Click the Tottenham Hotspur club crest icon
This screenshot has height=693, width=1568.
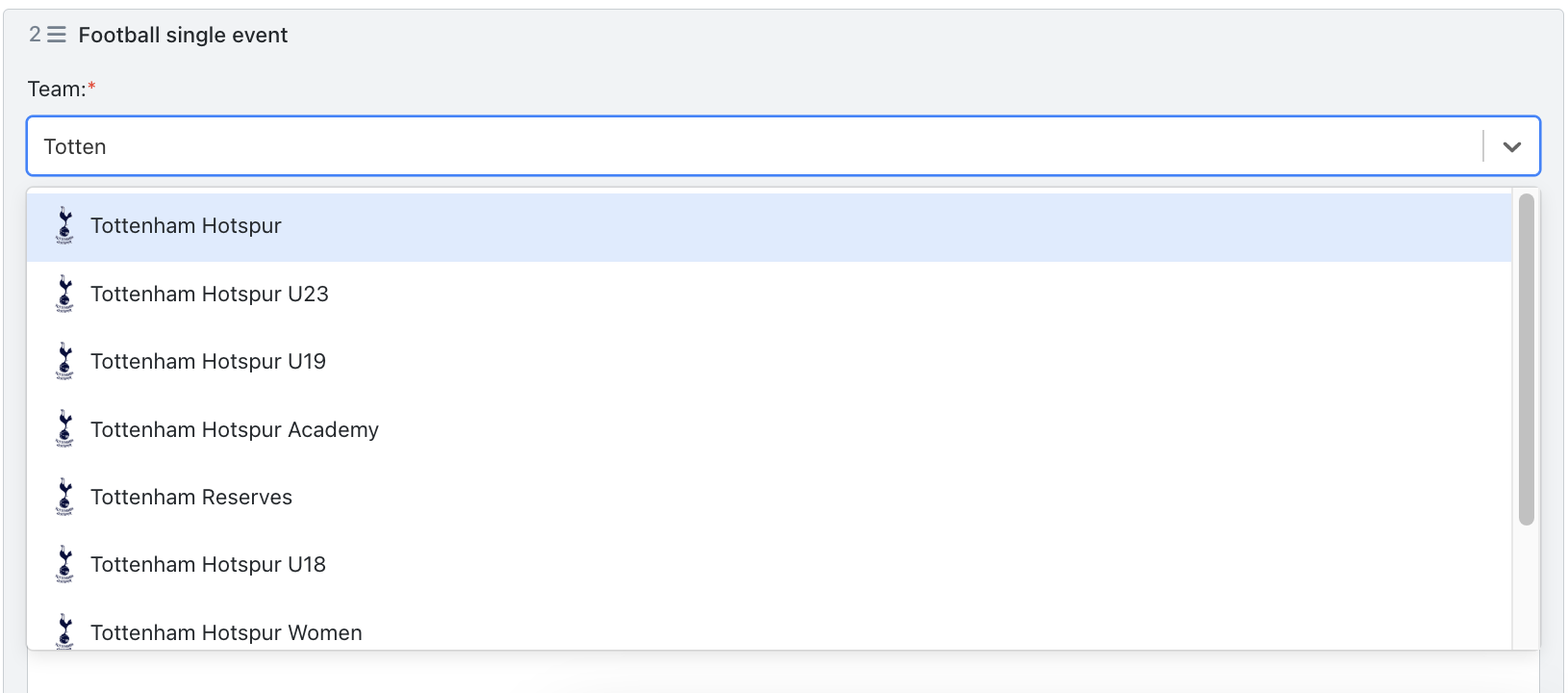click(x=64, y=226)
